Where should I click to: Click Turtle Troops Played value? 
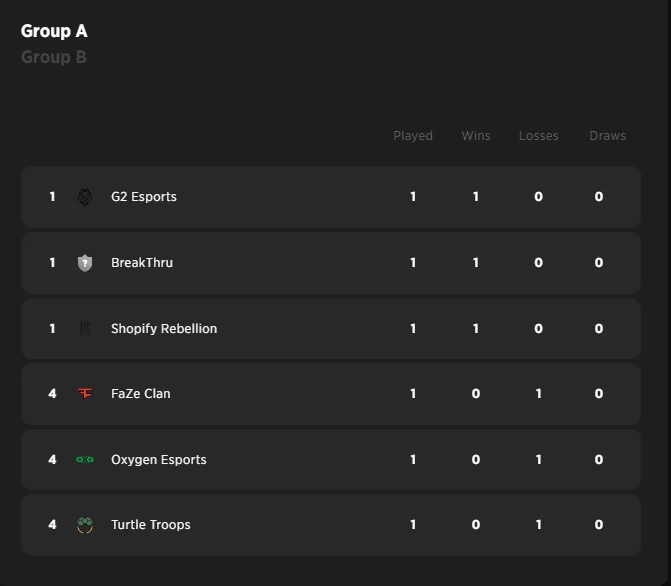413,524
